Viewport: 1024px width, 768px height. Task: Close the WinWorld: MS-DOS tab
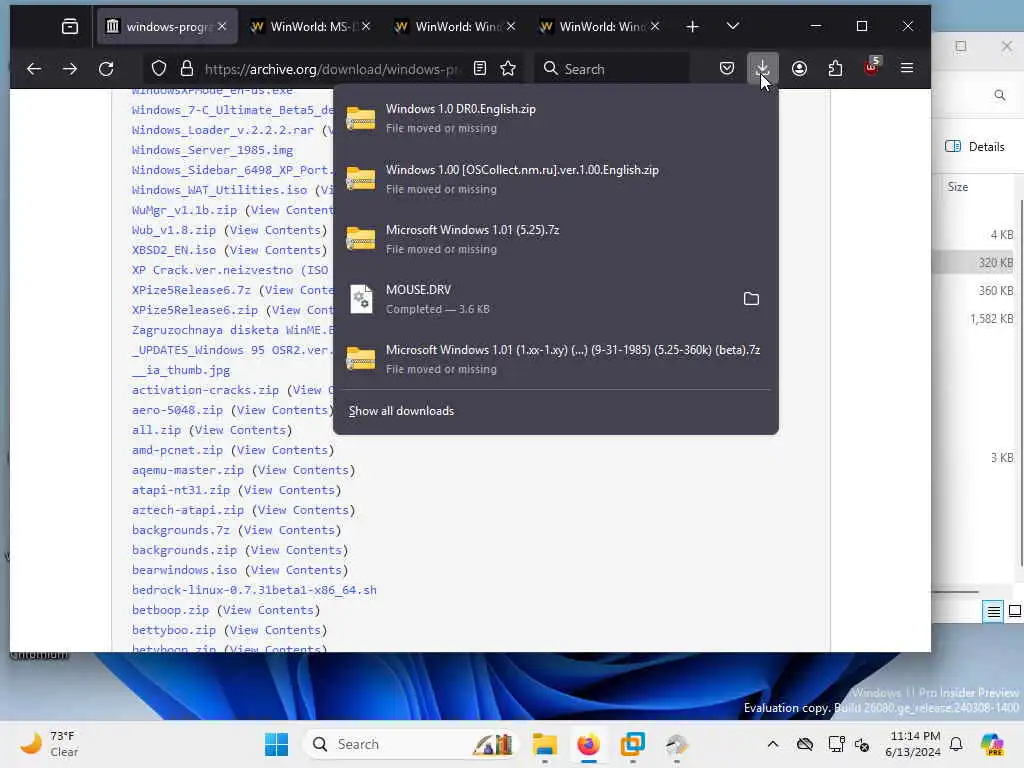coord(366,26)
